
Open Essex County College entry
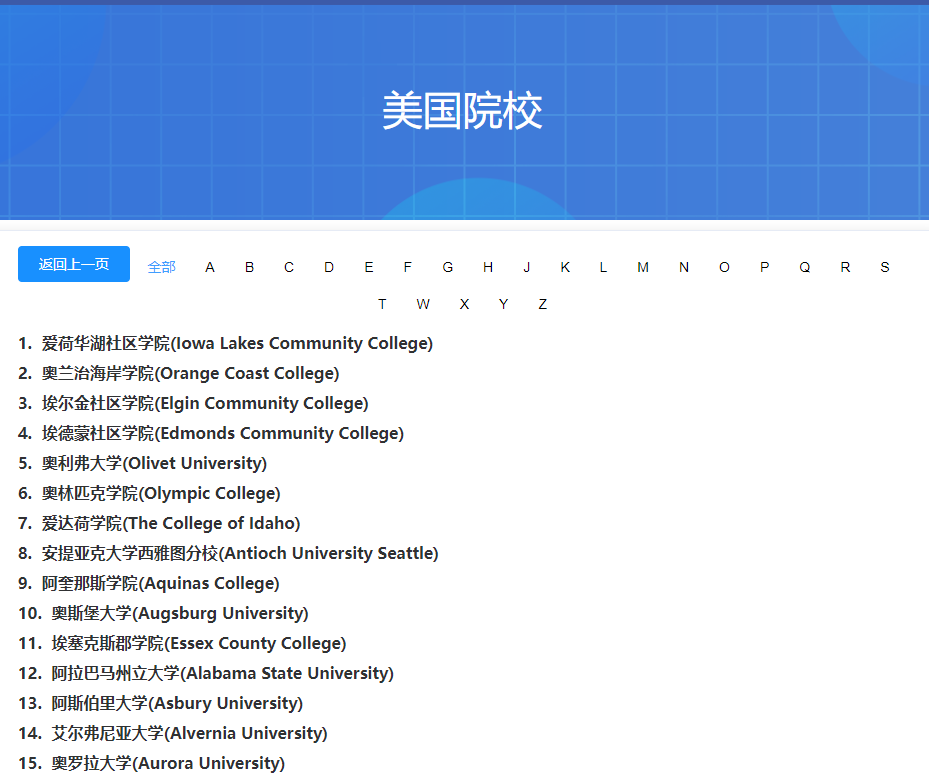(x=199, y=643)
